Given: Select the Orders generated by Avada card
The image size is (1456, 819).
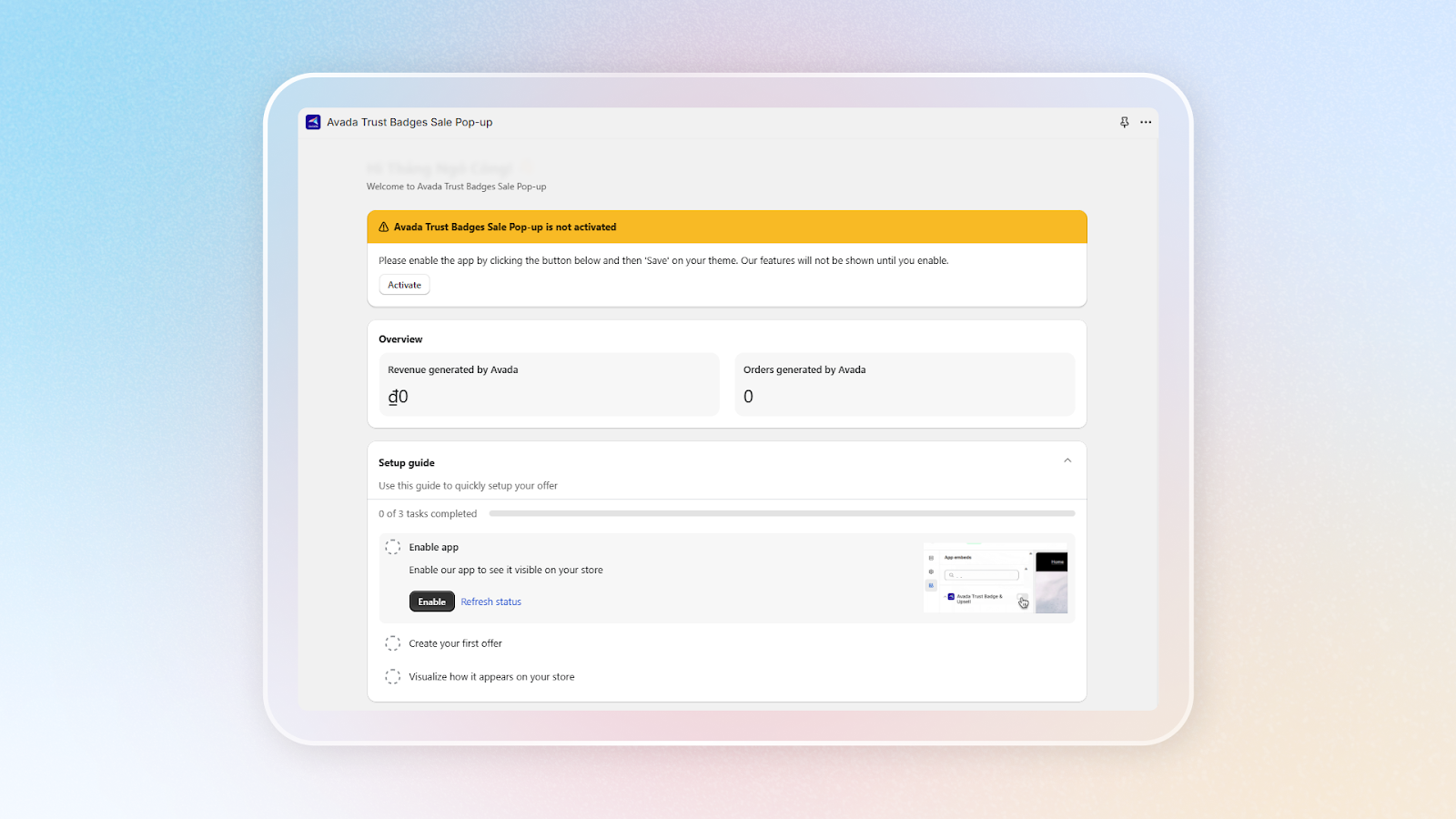Looking at the screenshot, I should click(905, 384).
